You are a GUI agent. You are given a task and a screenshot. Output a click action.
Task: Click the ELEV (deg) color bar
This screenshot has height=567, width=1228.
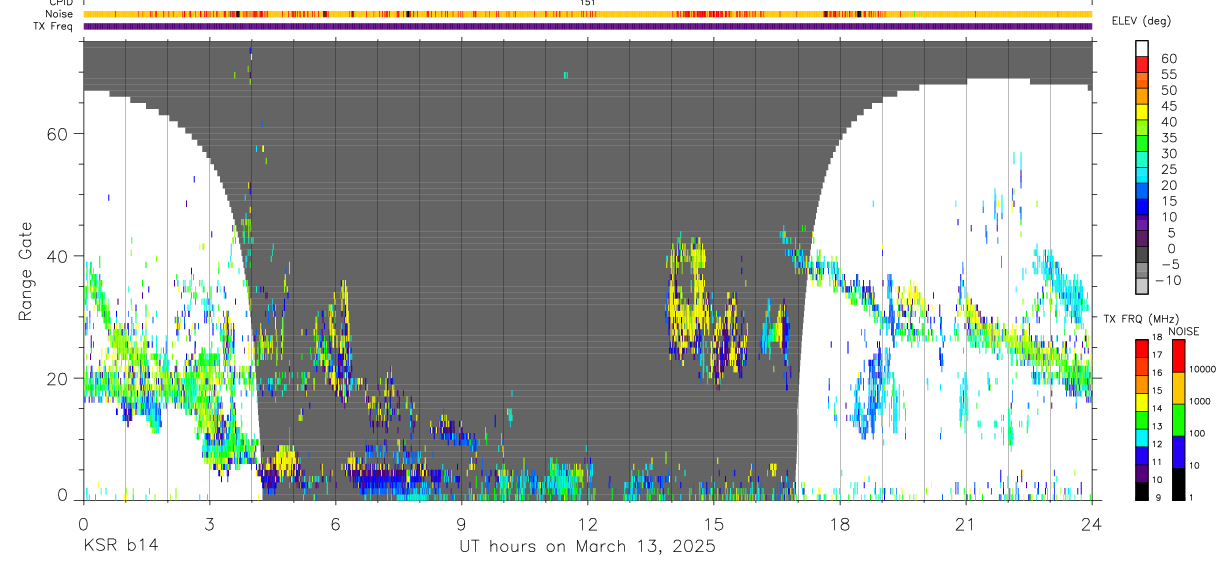click(x=1142, y=169)
